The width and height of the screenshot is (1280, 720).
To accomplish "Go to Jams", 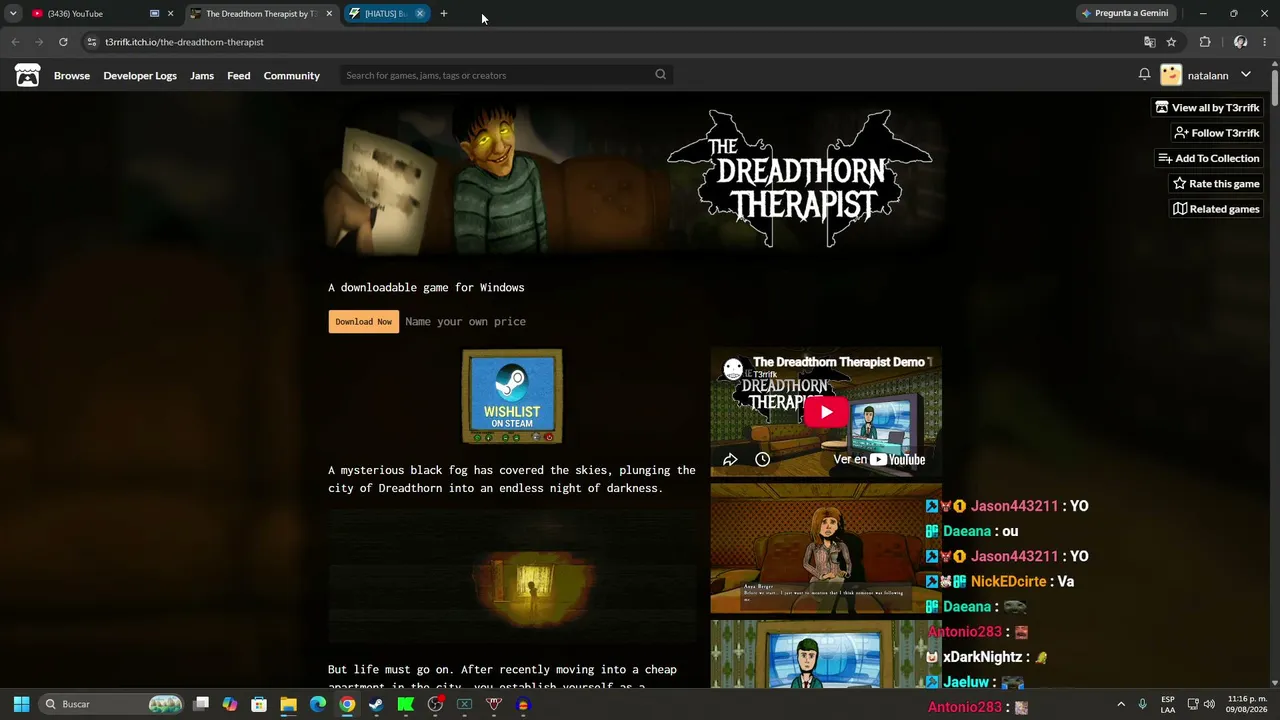I will (202, 75).
